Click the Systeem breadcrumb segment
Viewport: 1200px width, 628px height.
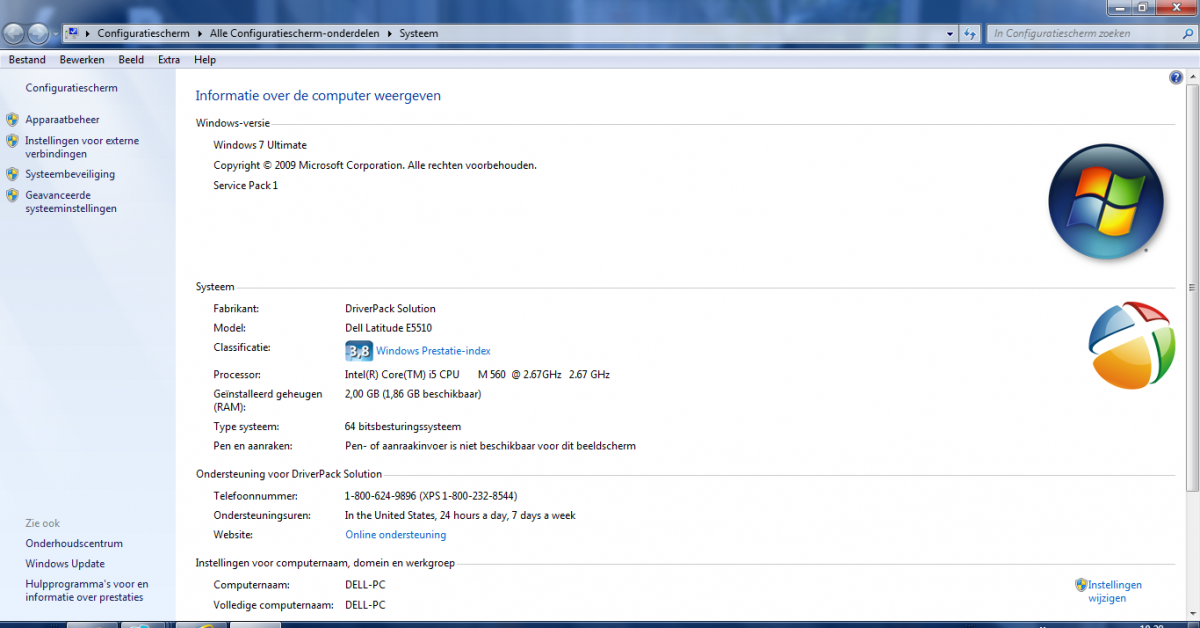coord(419,33)
